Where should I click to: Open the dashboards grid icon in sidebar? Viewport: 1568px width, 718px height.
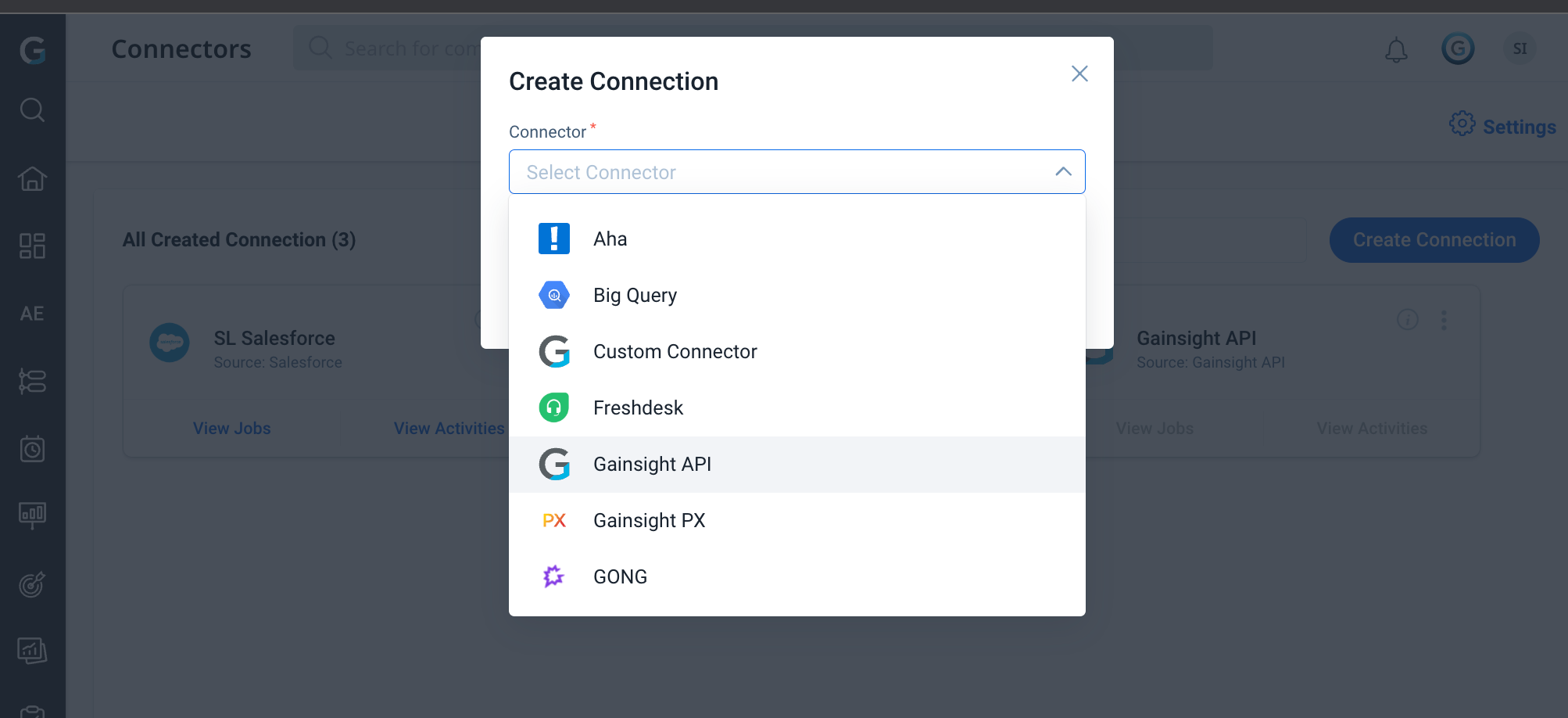(x=32, y=246)
